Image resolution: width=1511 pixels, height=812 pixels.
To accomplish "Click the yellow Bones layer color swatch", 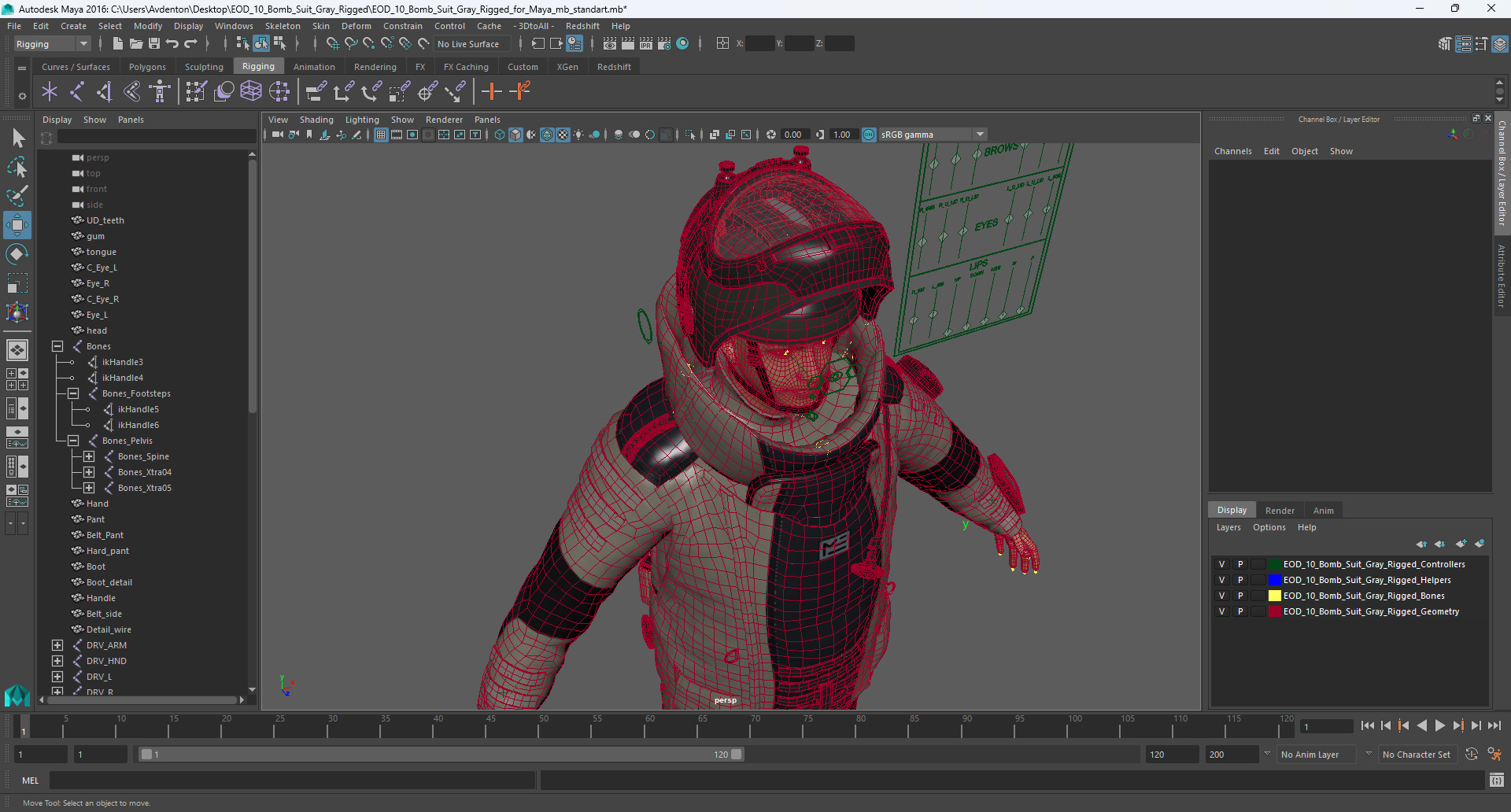I will pyautogui.click(x=1275, y=596).
